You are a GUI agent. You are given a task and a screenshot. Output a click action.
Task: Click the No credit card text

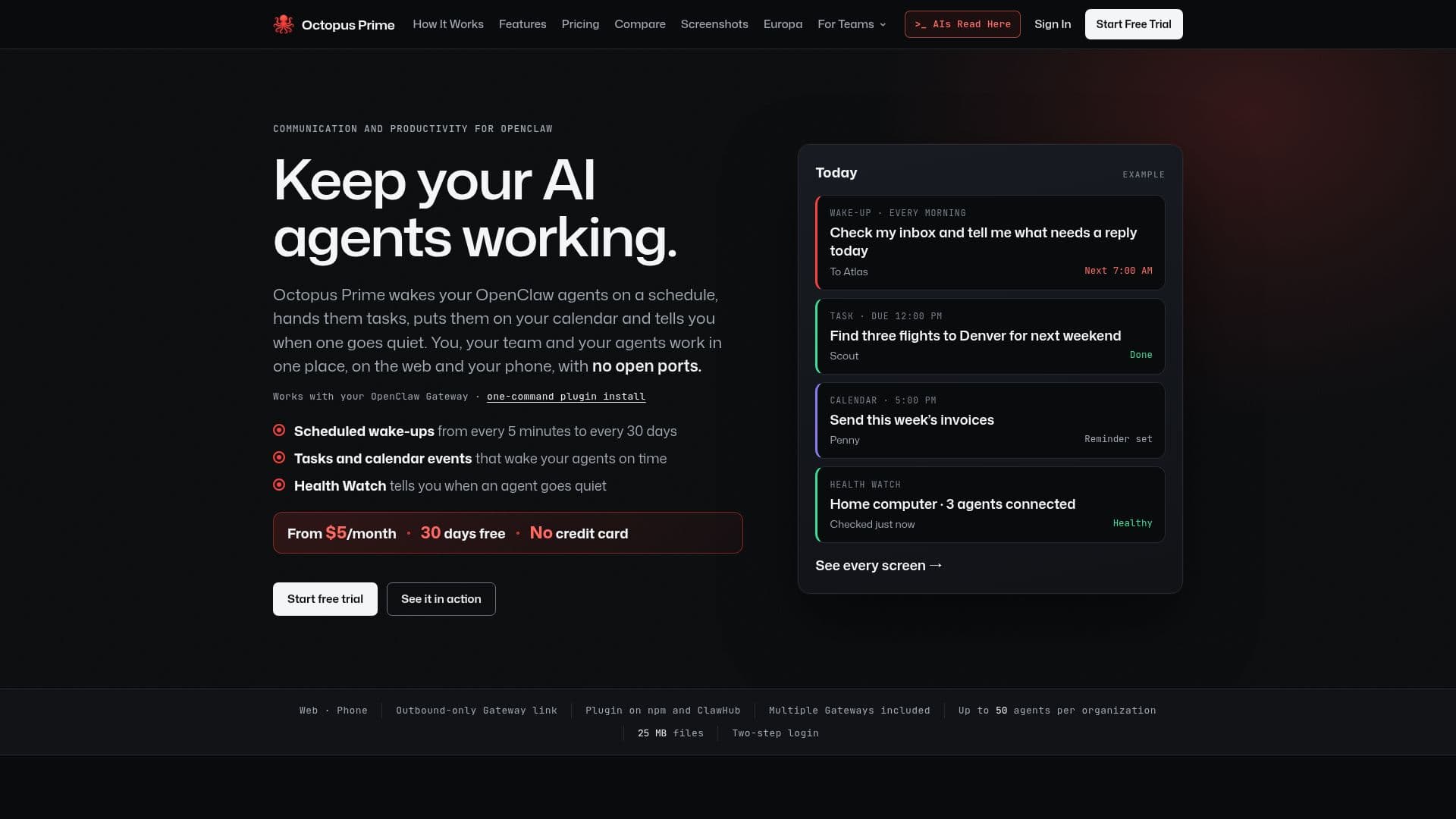(x=579, y=533)
